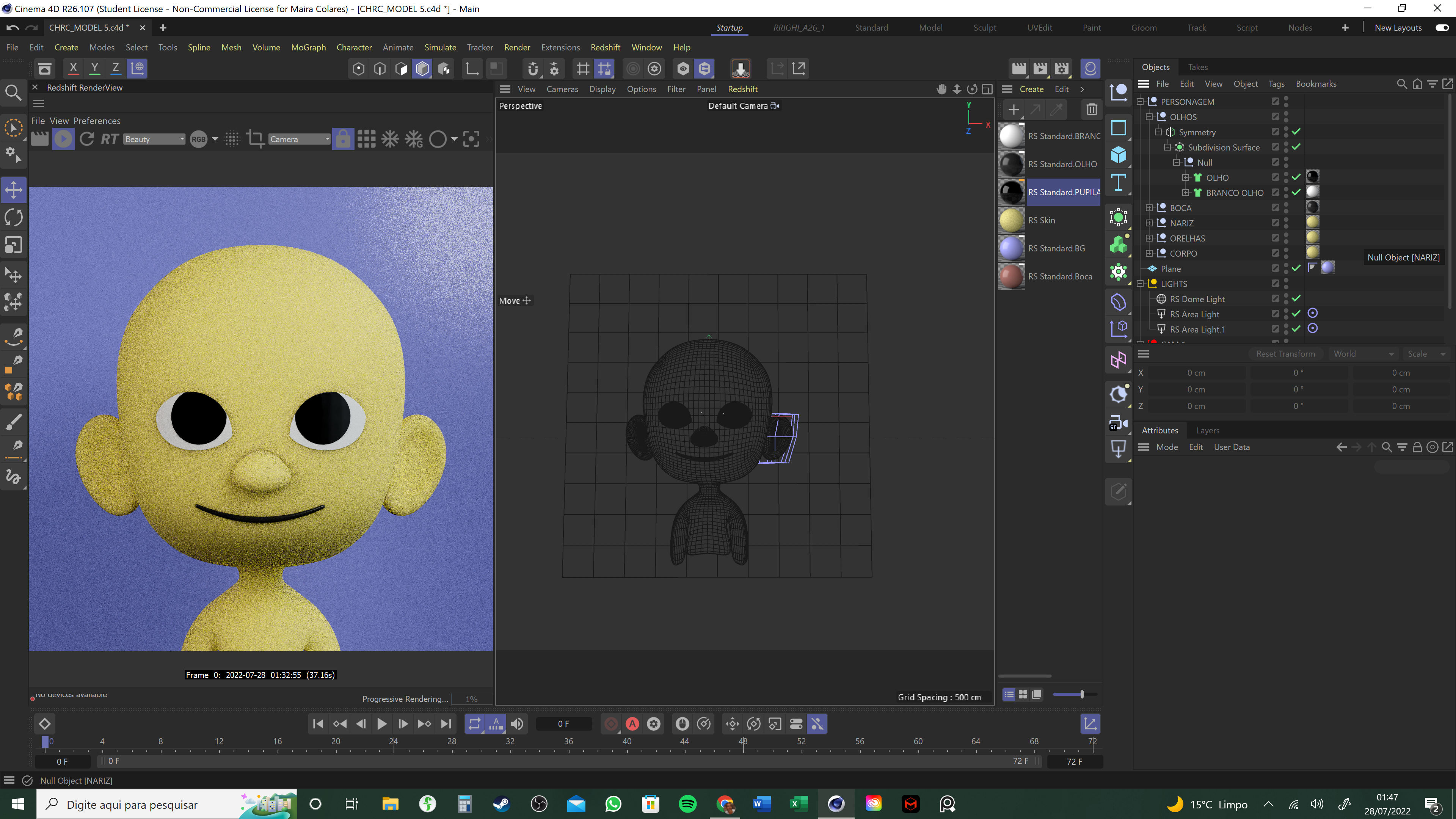Click the Reset Transform button
Viewport: 1456px width, 819px height.
[1285, 354]
